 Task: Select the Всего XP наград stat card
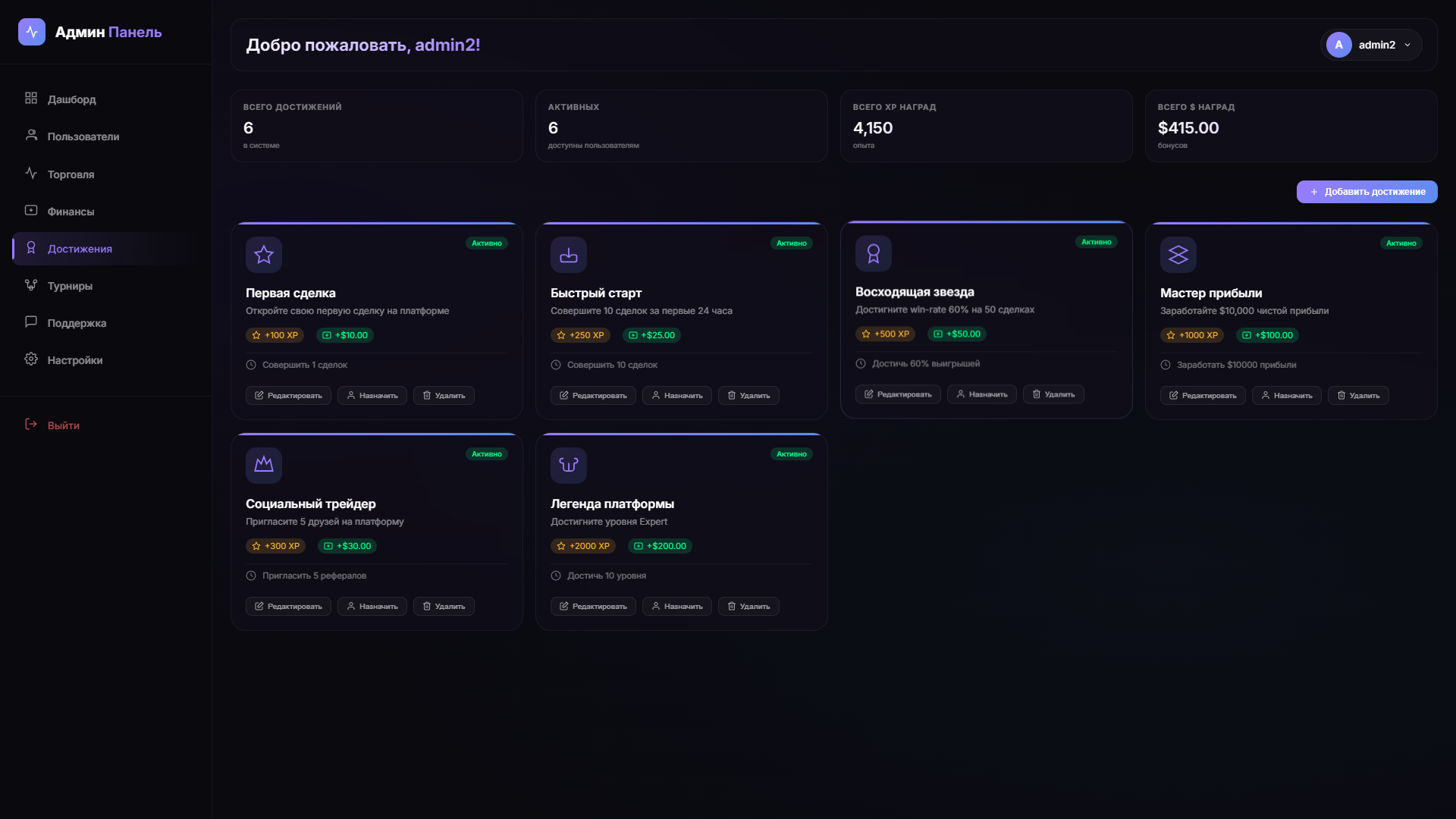(987, 126)
